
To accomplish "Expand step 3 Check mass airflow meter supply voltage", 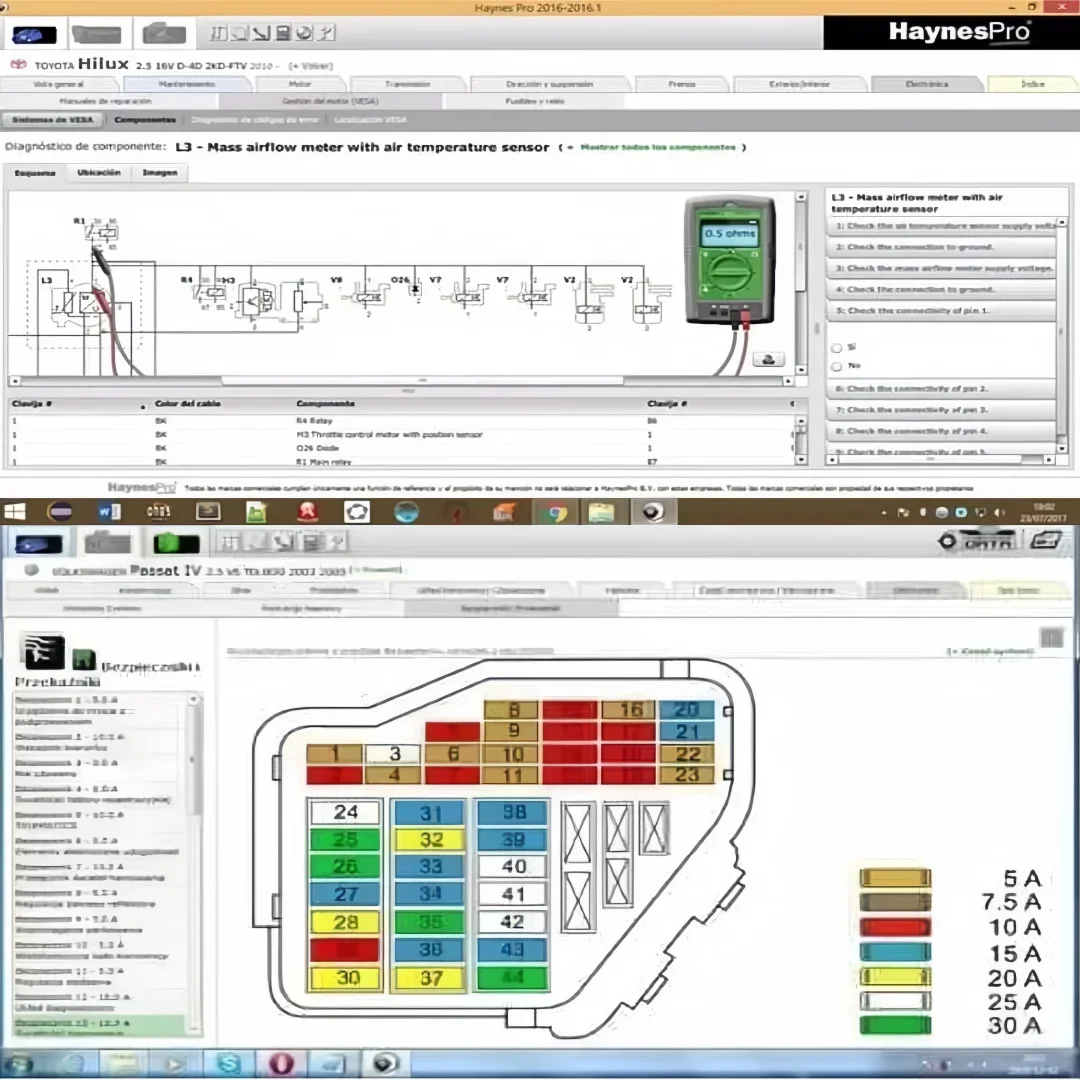I will (x=941, y=268).
